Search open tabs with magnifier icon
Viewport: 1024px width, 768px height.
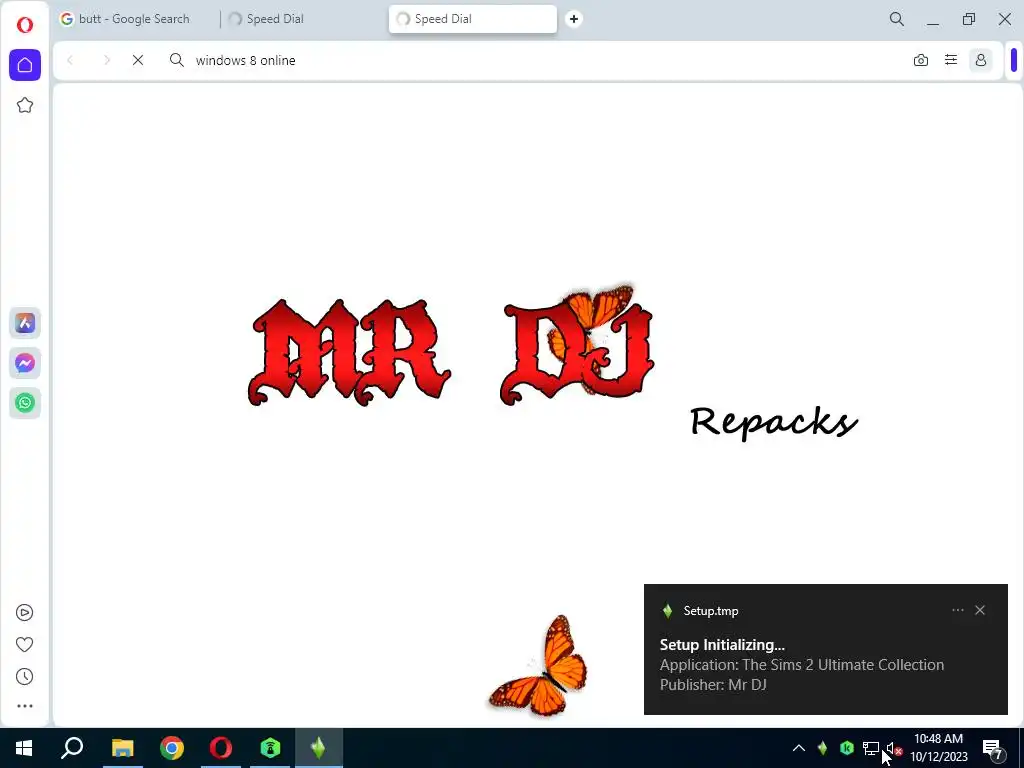(897, 19)
